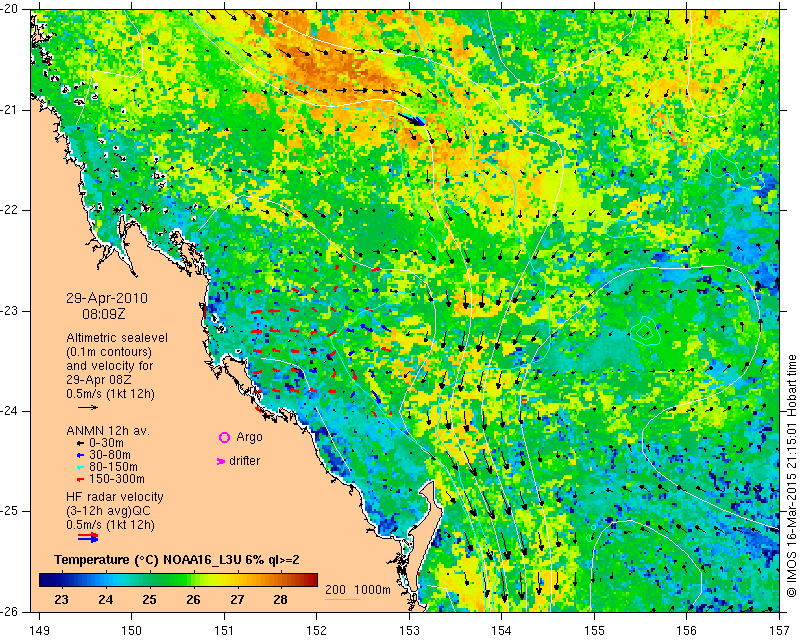The width and height of the screenshot is (800, 640).
Task: Click the small cyan eddy contour near 155.5, -23.2
Action: 644,332
